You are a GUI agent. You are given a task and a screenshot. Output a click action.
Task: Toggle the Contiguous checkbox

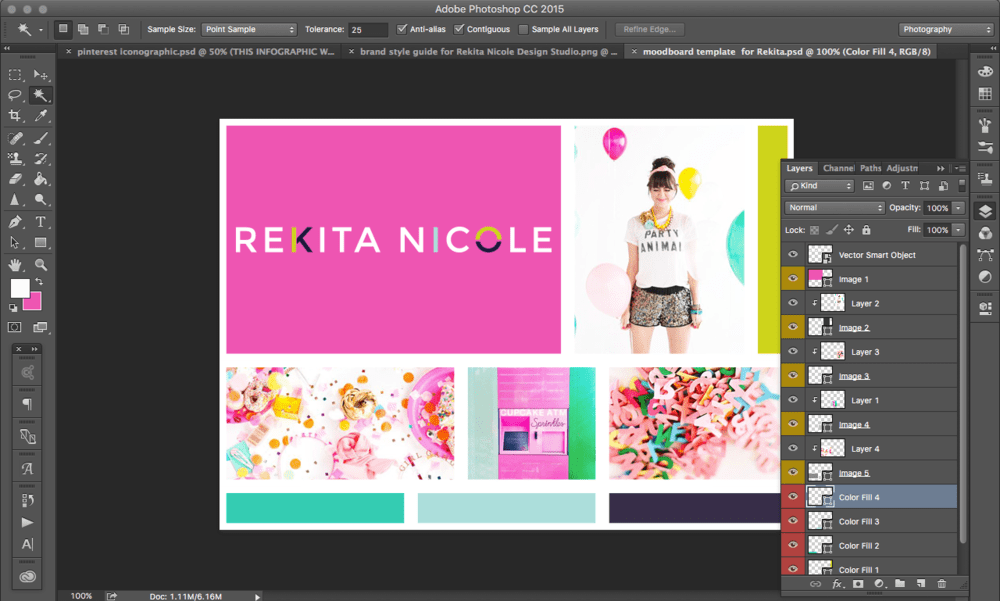coord(459,29)
